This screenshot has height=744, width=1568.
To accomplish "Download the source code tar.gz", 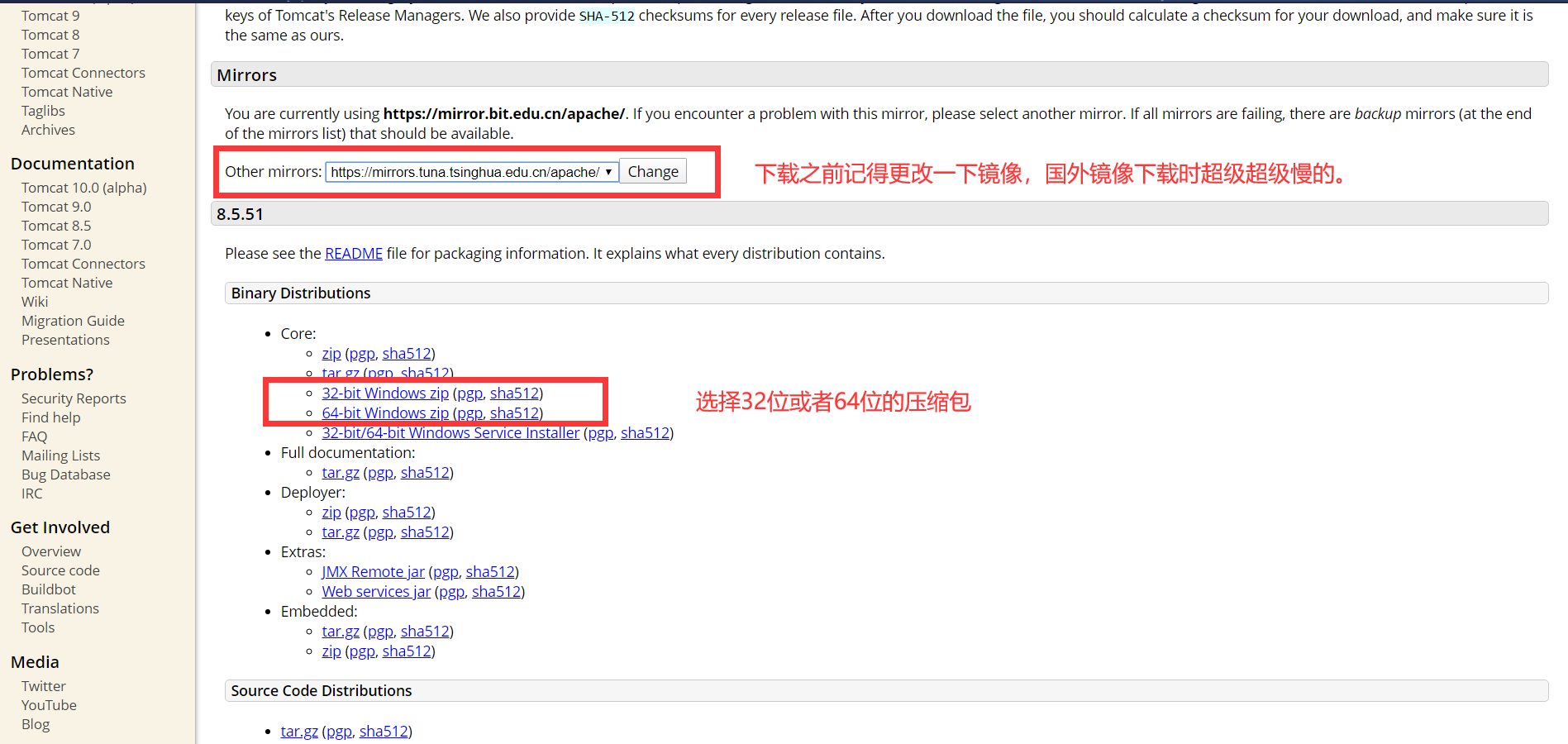I will pos(299,732).
